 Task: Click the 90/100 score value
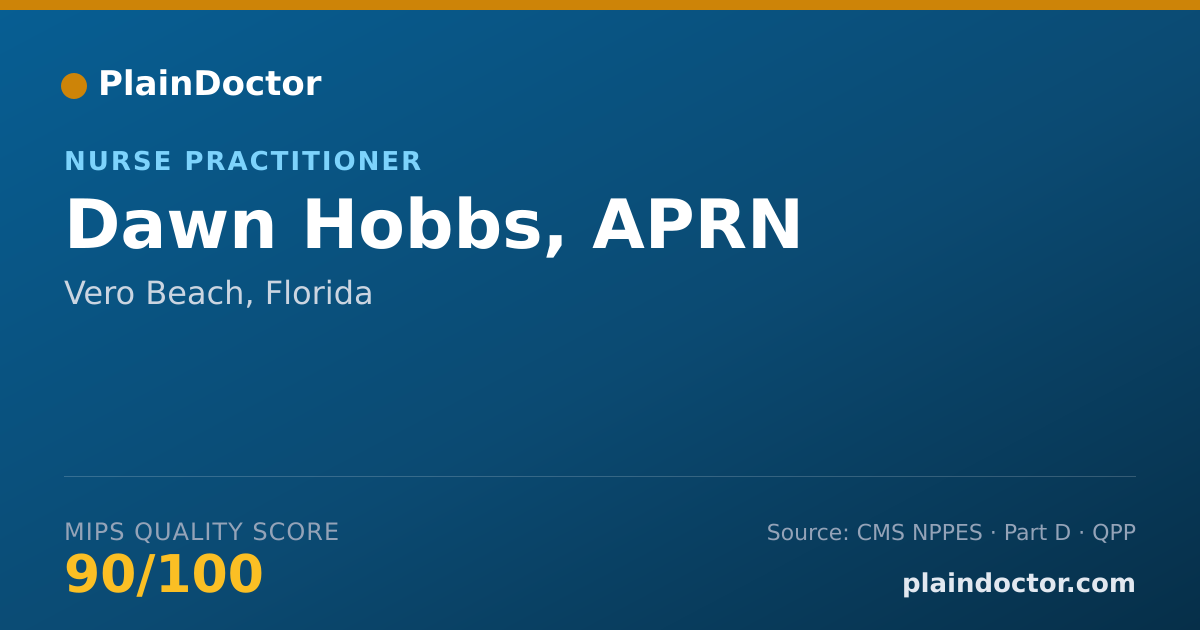pyautogui.click(x=164, y=576)
